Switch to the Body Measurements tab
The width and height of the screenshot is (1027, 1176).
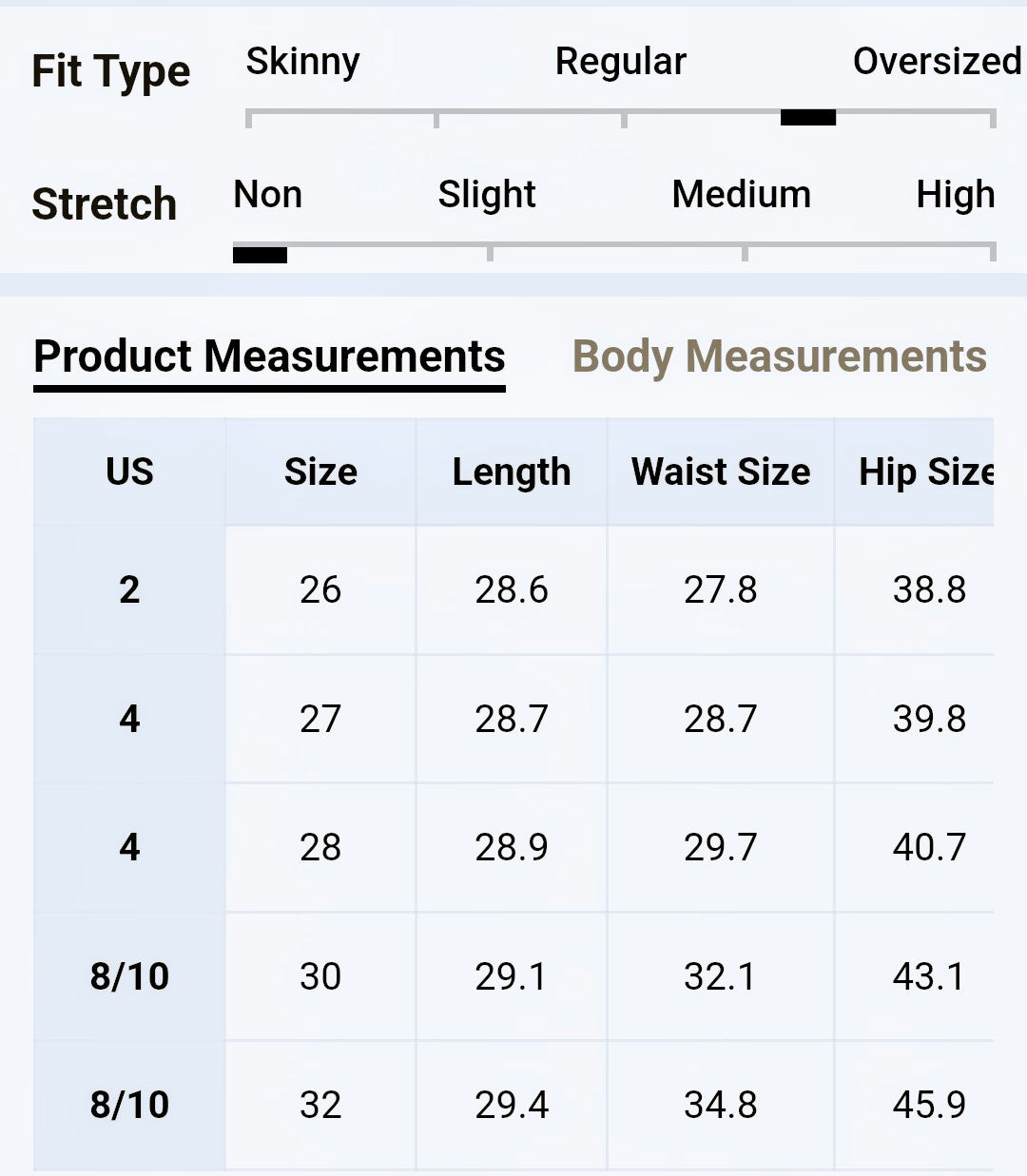(x=779, y=357)
